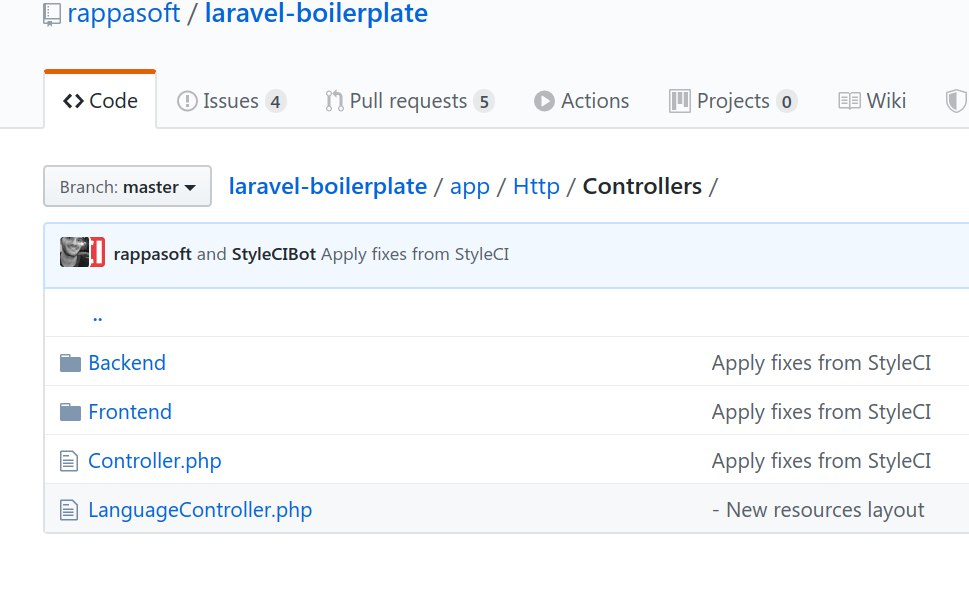Open the Projects tab
The height and width of the screenshot is (592, 969).
733,101
